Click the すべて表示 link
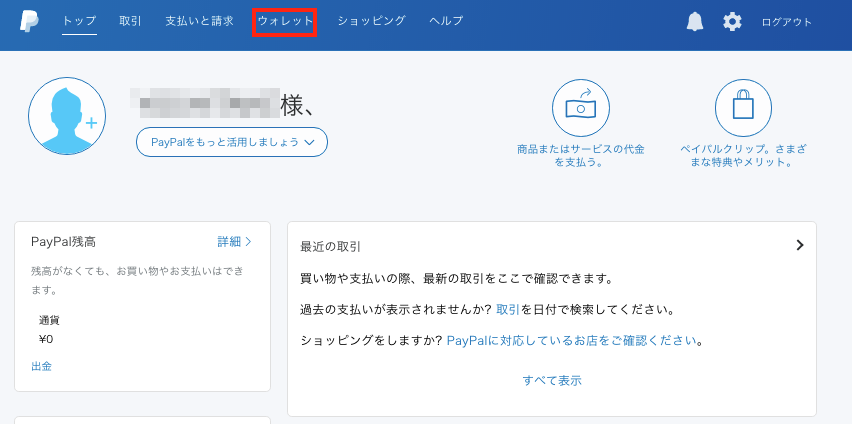 click(552, 381)
